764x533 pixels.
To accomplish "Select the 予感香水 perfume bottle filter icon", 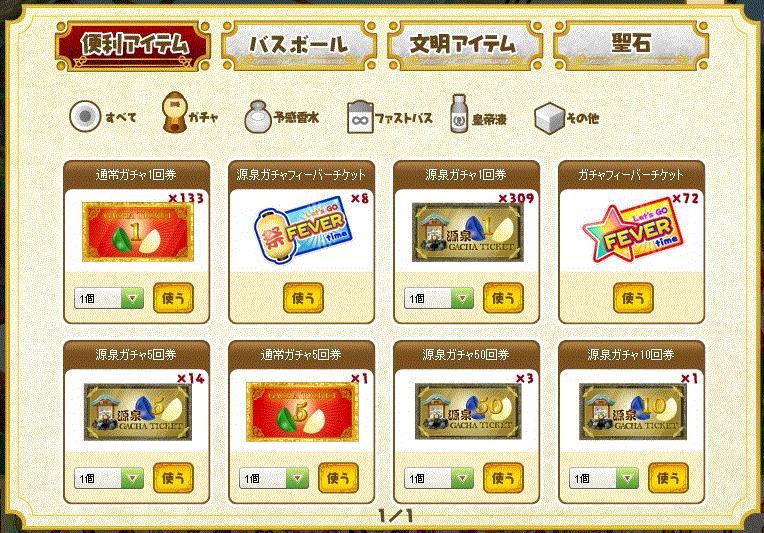I will [x=258, y=117].
